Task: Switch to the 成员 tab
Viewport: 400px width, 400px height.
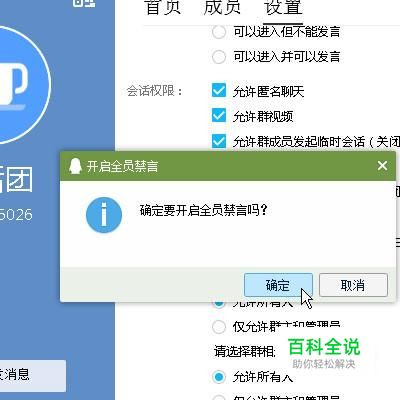Action: [222, 7]
